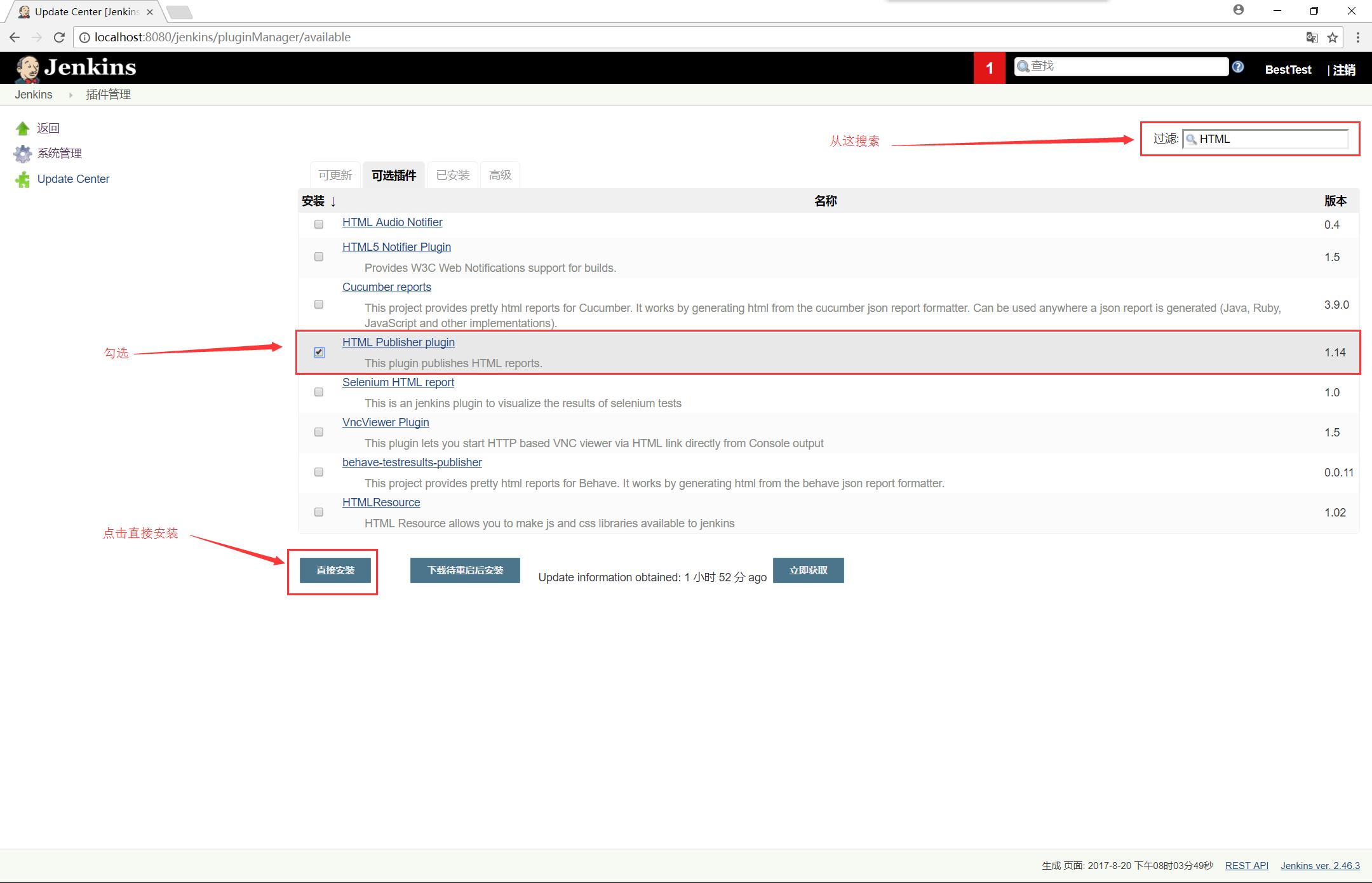
Task: Click the 下载待重启后安装 button
Action: 465,570
